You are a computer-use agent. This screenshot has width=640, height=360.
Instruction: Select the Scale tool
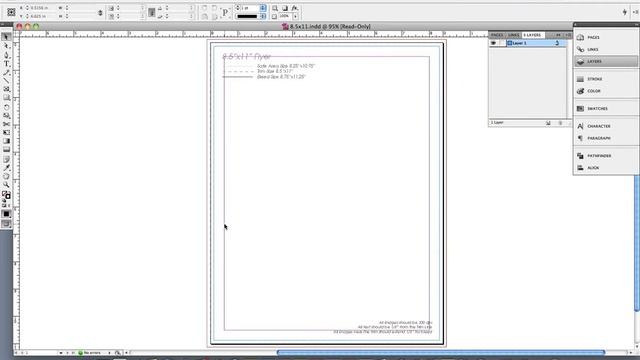coord(6,116)
